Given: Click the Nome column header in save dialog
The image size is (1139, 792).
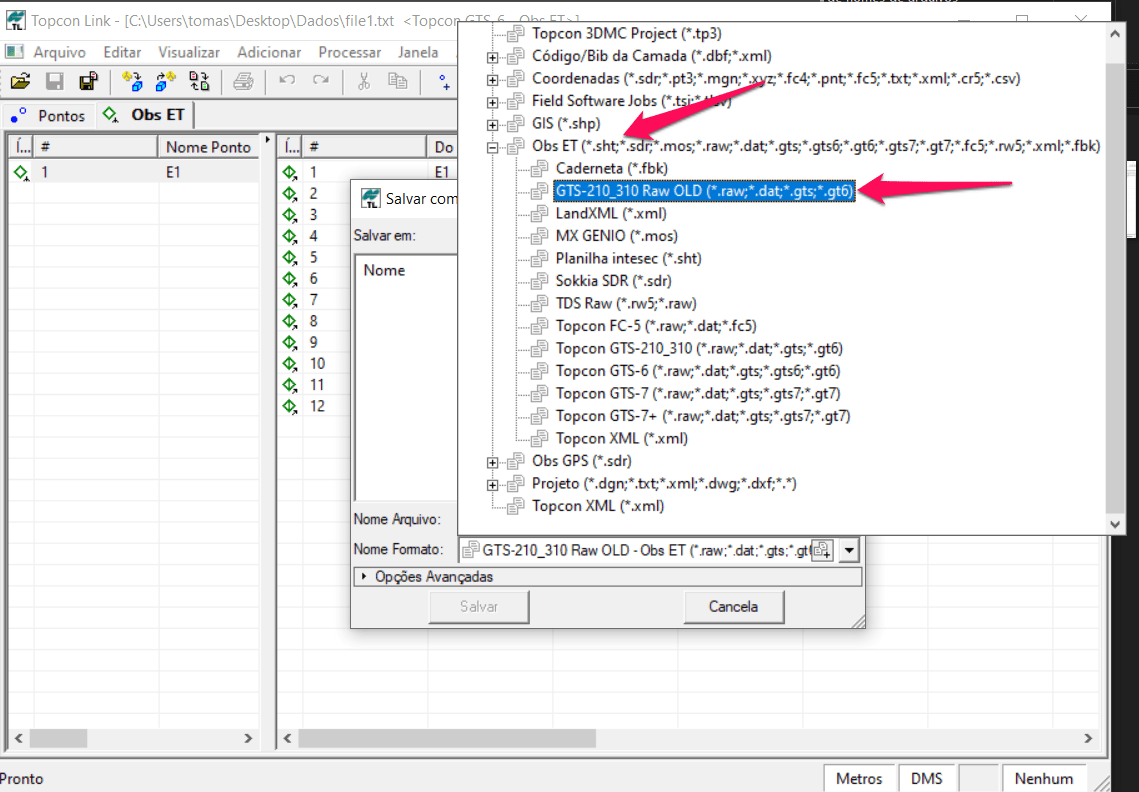Looking at the screenshot, I should point(384,270).
